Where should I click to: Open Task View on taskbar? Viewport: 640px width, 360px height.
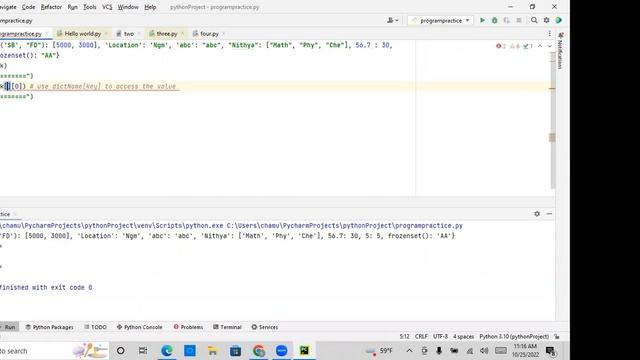[x=143, y=351]
